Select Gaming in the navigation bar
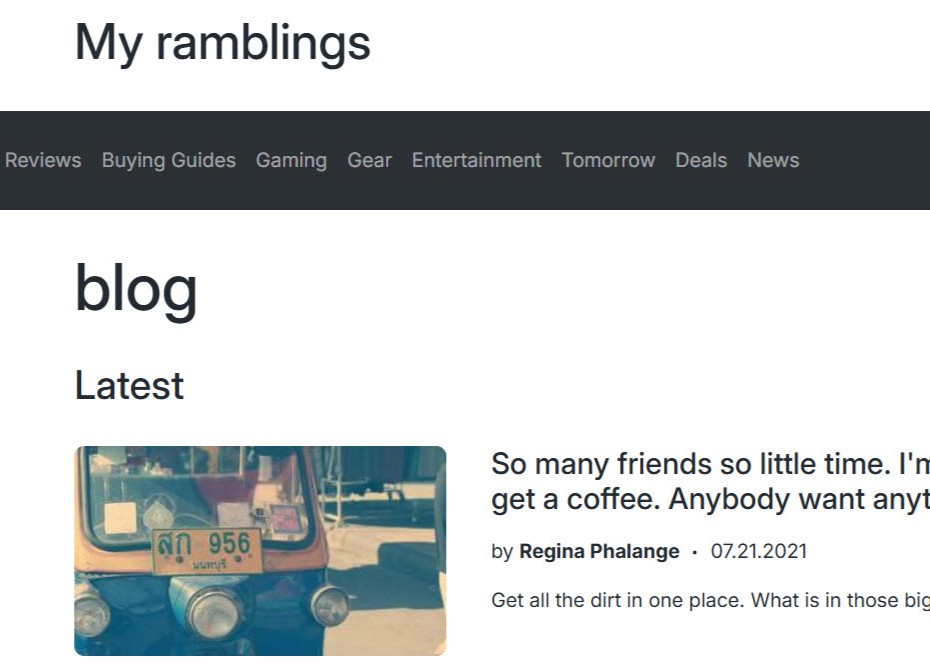930x664 pixels. coord(291,160)
